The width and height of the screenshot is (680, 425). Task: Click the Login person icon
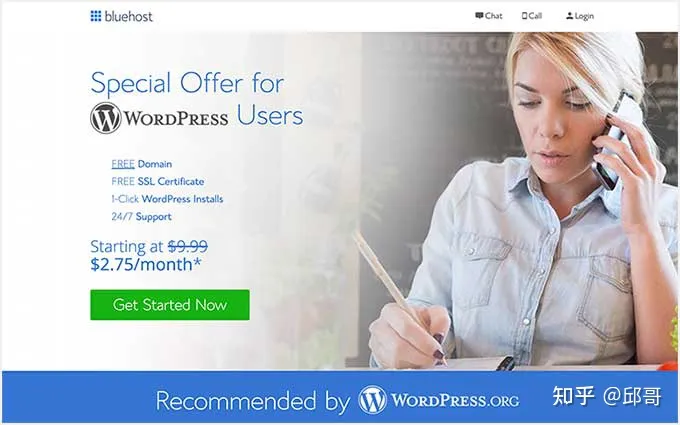pos(569,16)
